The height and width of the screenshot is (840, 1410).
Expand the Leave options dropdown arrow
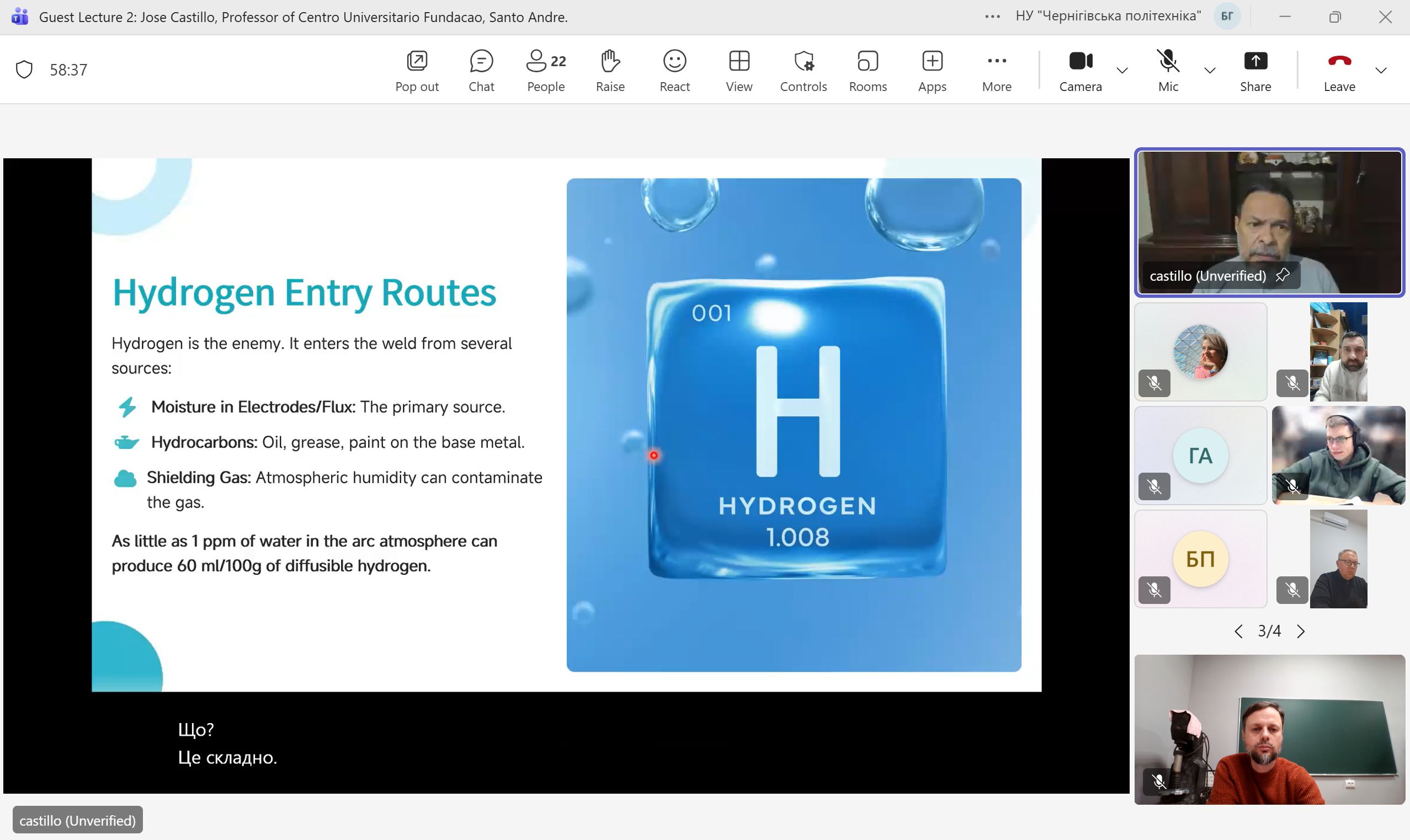click(1381, 70)
